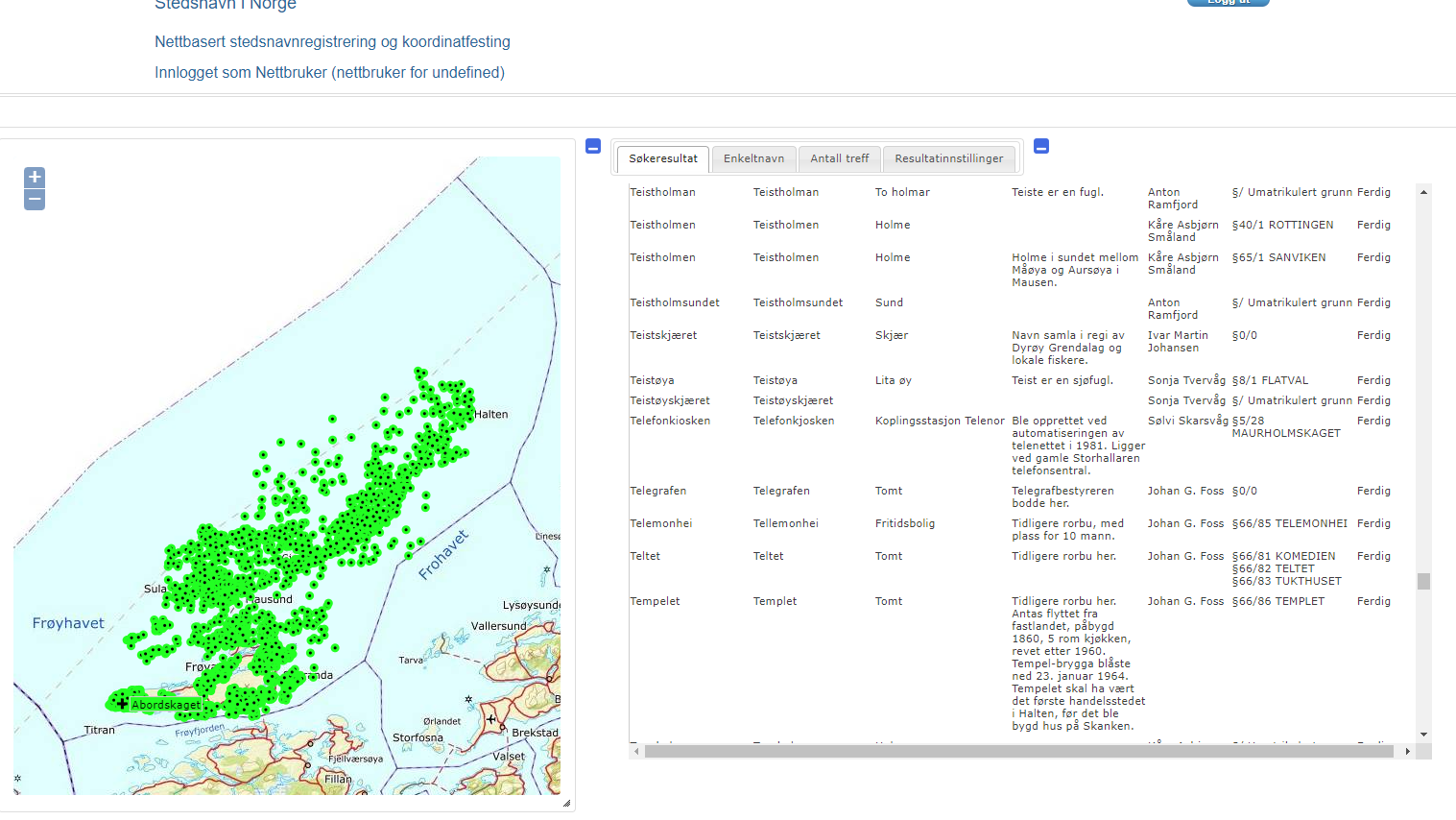Select the Tempelet result row
The width and height of the screenshot is (1456, 820).
pyautogui.click(x=655, y=601)
